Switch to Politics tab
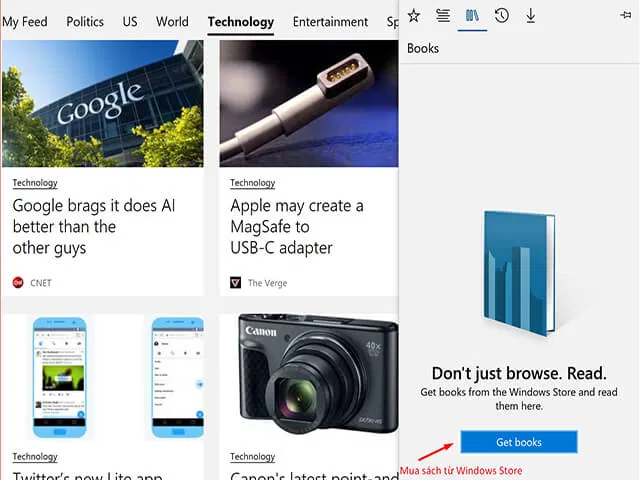 click(x=85, y=22)
